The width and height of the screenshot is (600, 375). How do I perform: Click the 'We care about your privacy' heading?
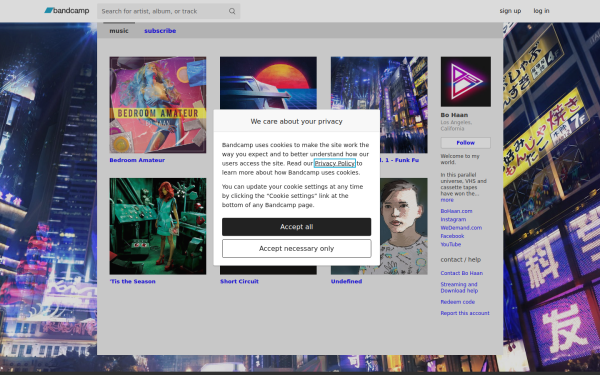tap(297, 121)
